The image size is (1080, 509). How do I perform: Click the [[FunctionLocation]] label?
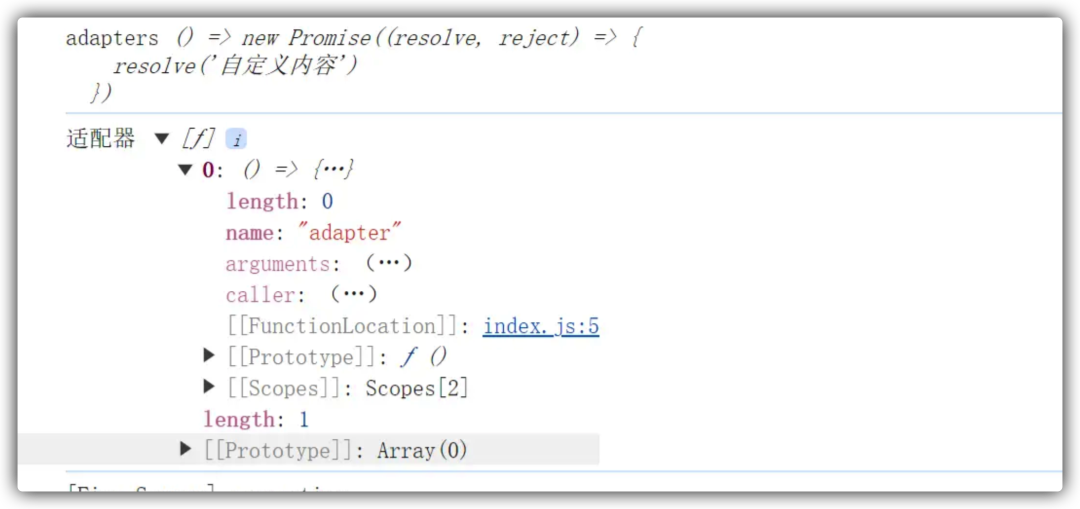[343, 326]
